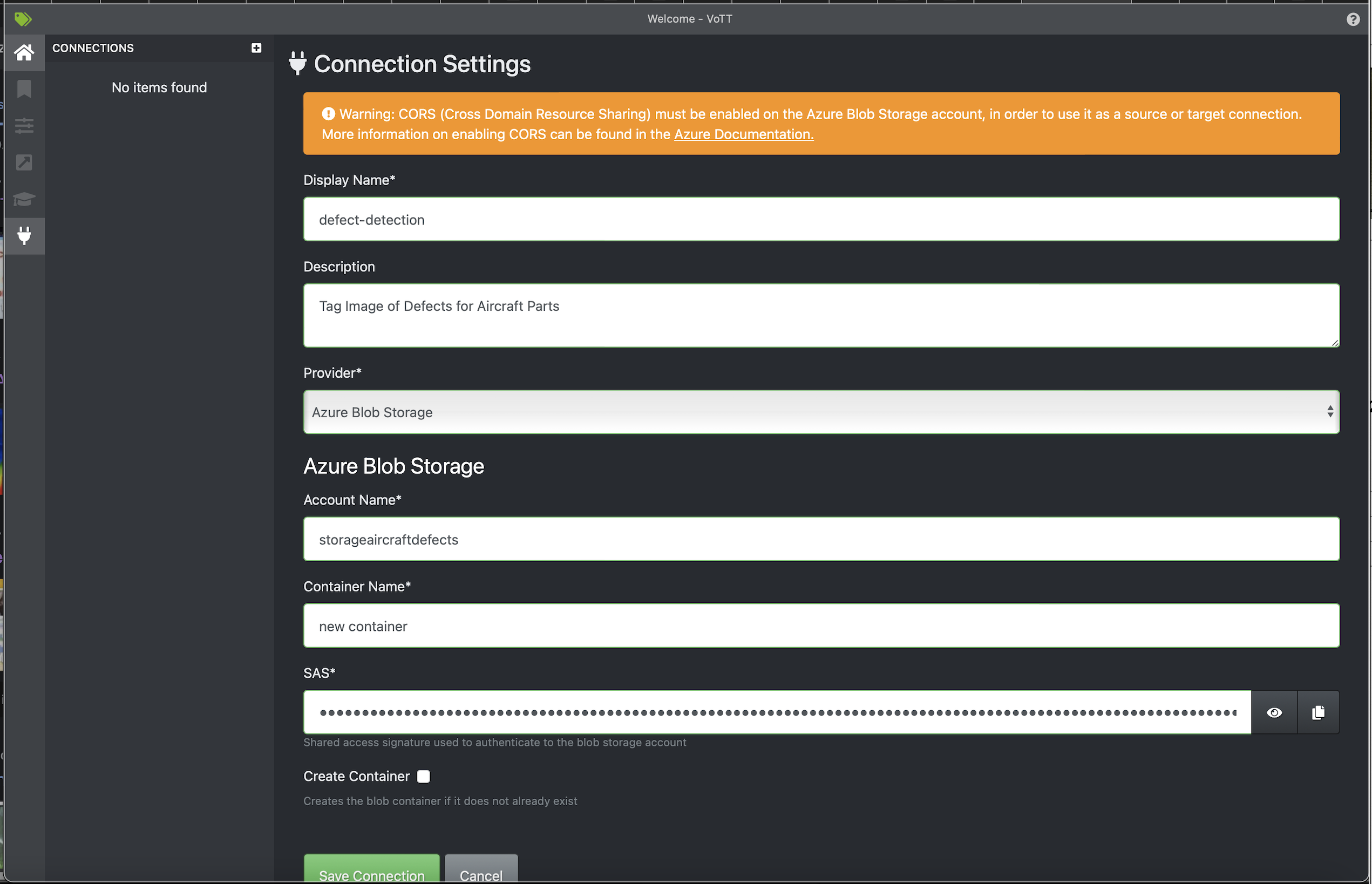This screenshot has width=1372, height=884.
Task: Click the Azure Blob Storage section heading
Action: (394, 466)
